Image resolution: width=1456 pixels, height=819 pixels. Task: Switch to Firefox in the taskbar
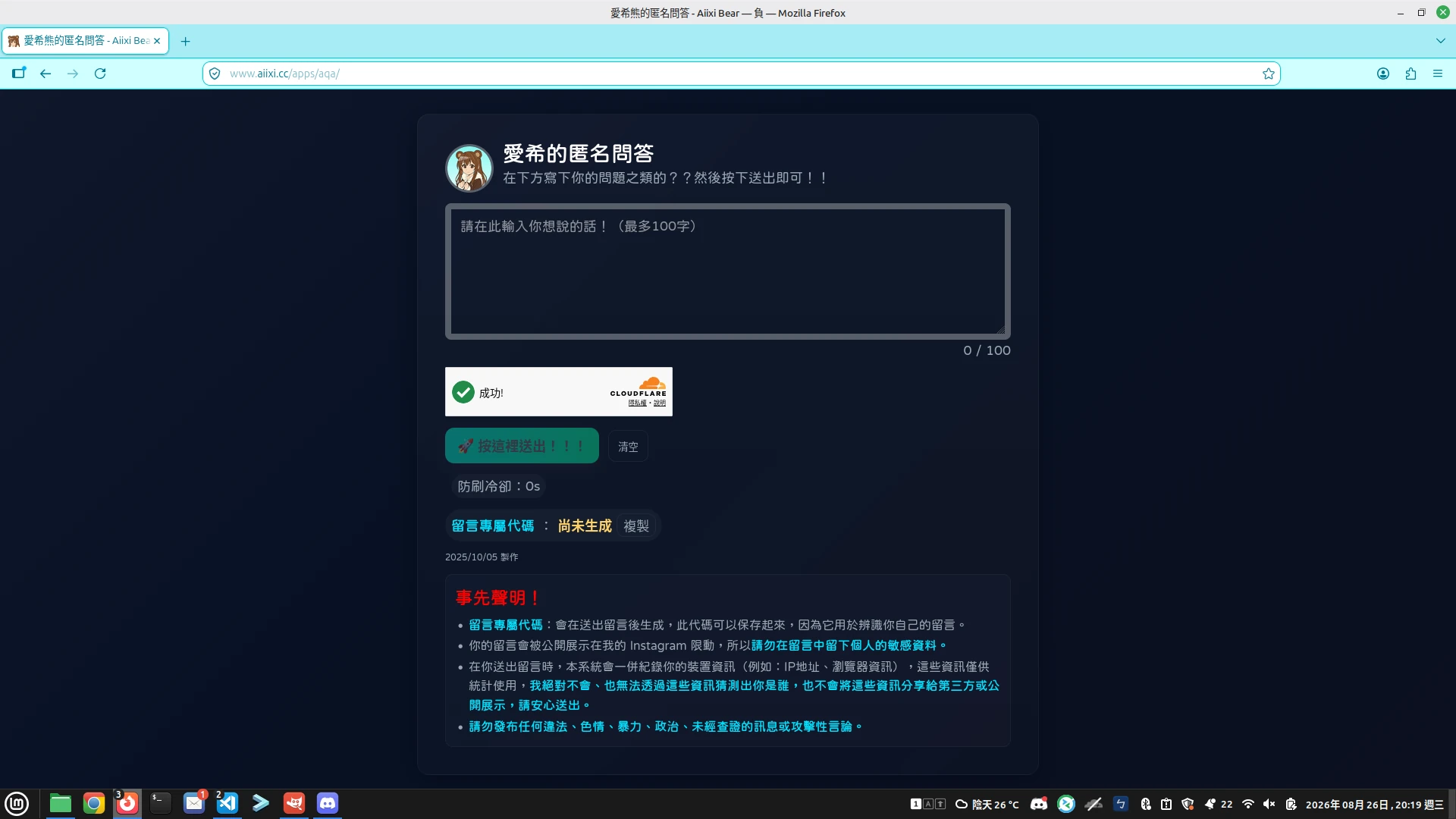[127, 803]
